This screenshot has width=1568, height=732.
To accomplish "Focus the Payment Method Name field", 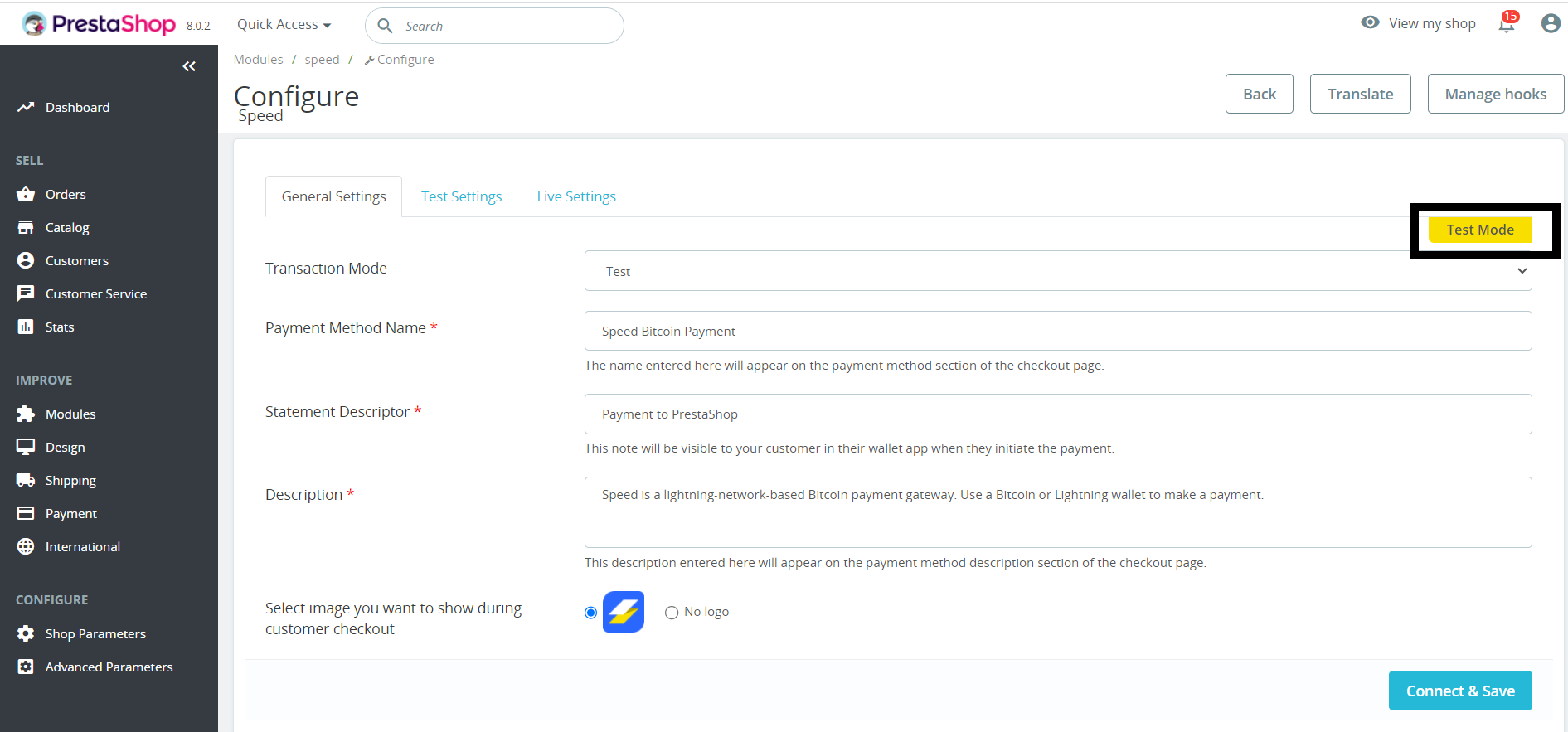I will pos(1057,331).
